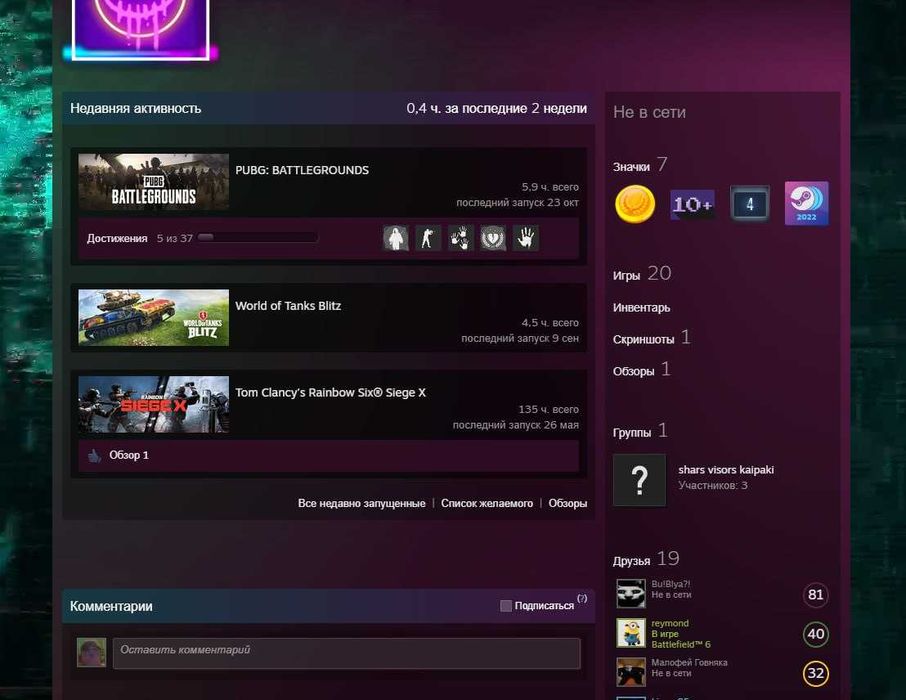Open Малофей Говняка friend avatar
Image resolution: width=906 pixels, height=700 pixels.
tap(631, 672)
